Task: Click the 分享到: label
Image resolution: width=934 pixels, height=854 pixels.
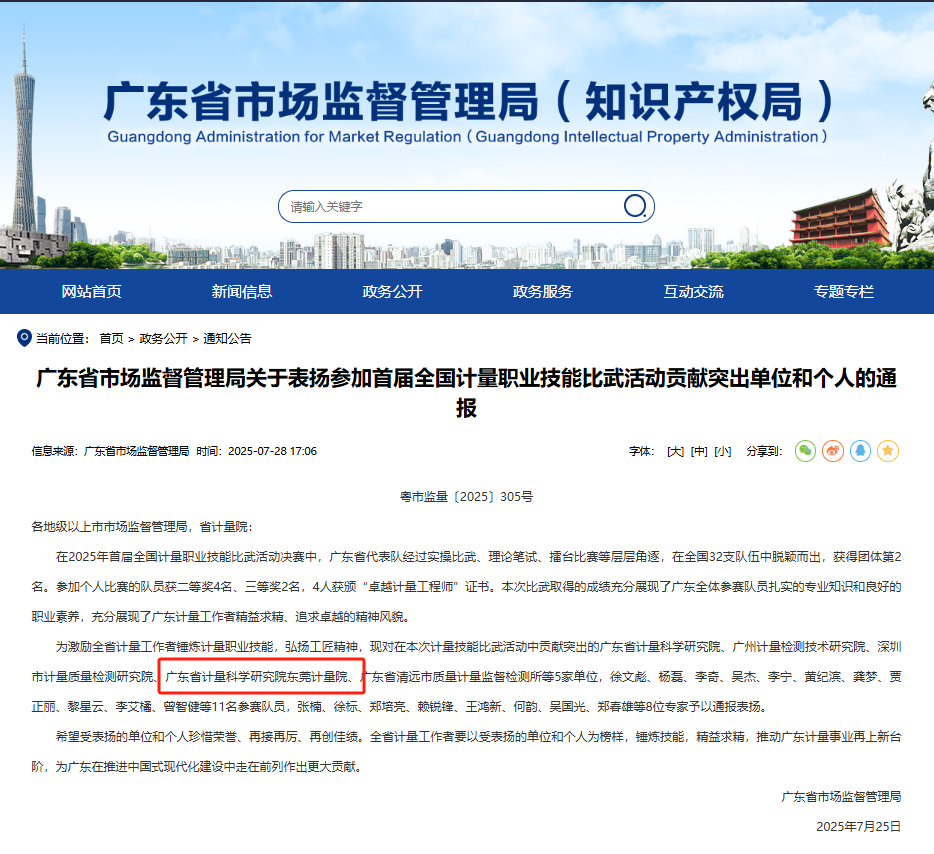Action: [764, 451]
